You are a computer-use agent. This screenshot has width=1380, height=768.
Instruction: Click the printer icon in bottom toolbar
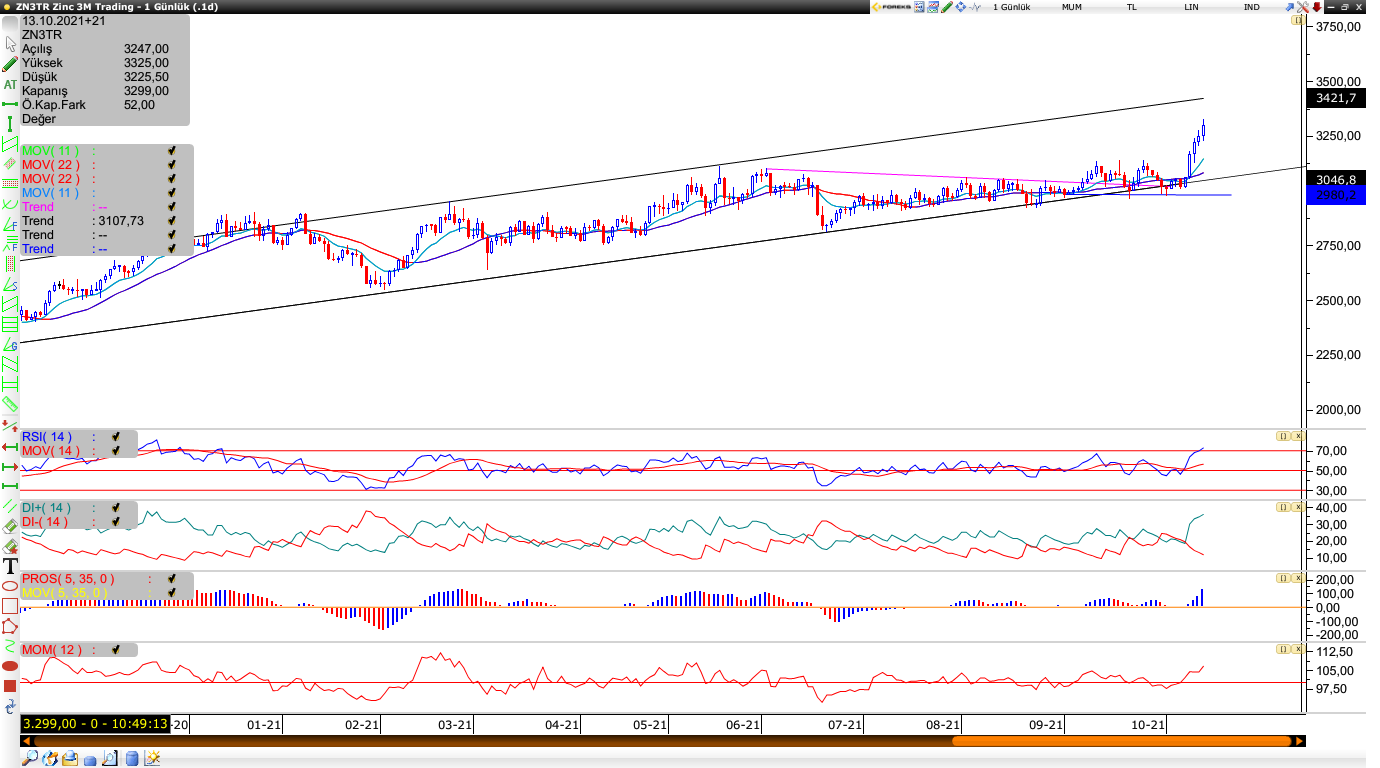(70, 758)
